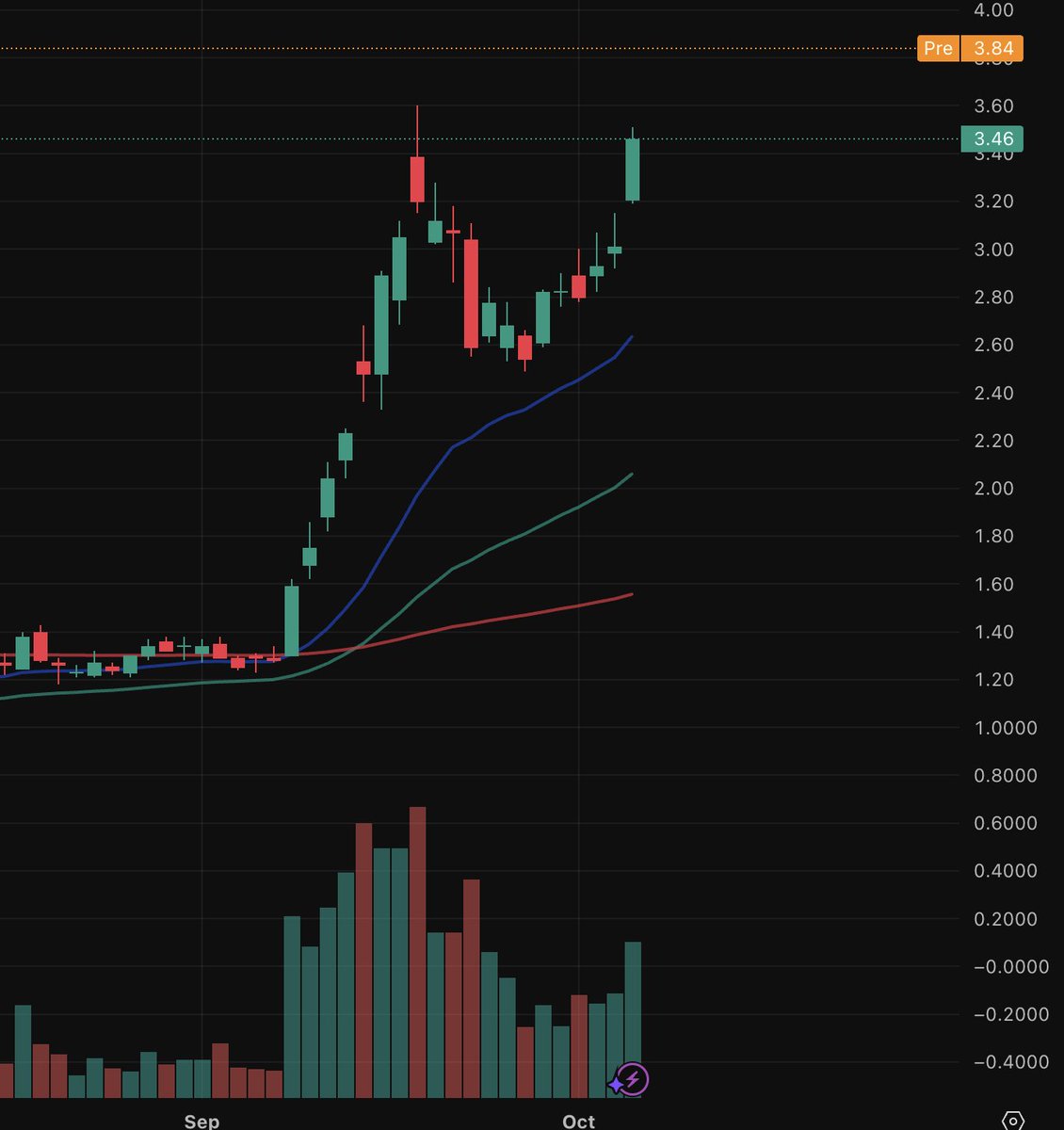1064x1130 pixels.
Task: Click the 2.20 price axis label
Action: (x=993, y=441)
